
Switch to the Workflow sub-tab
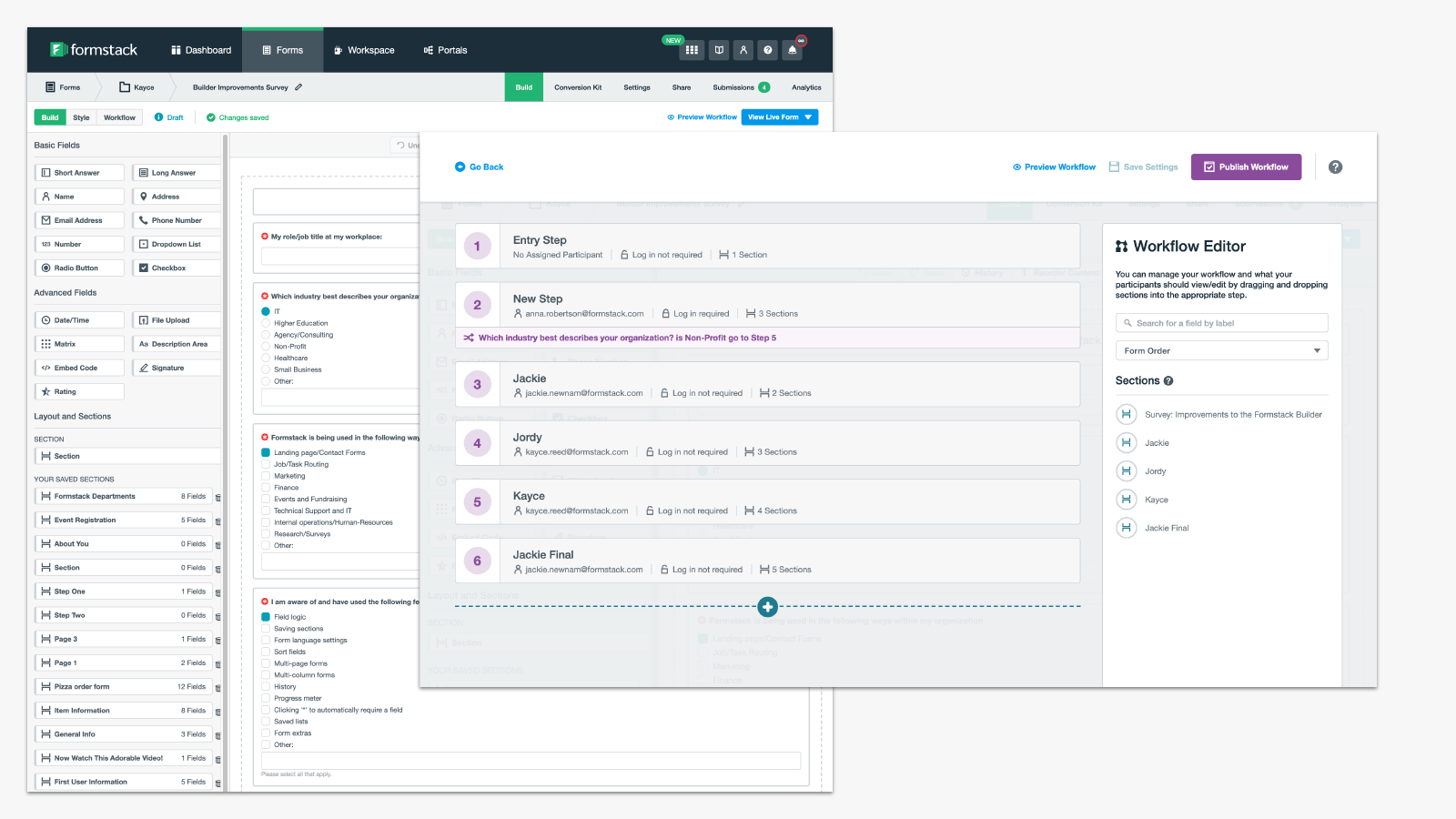point(119,117)
